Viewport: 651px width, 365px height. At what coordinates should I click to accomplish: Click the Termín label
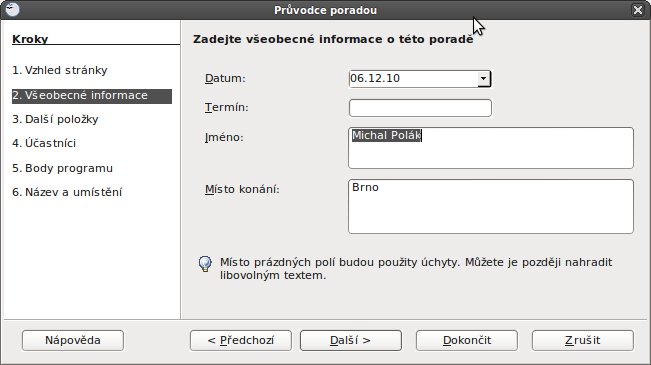227,108
